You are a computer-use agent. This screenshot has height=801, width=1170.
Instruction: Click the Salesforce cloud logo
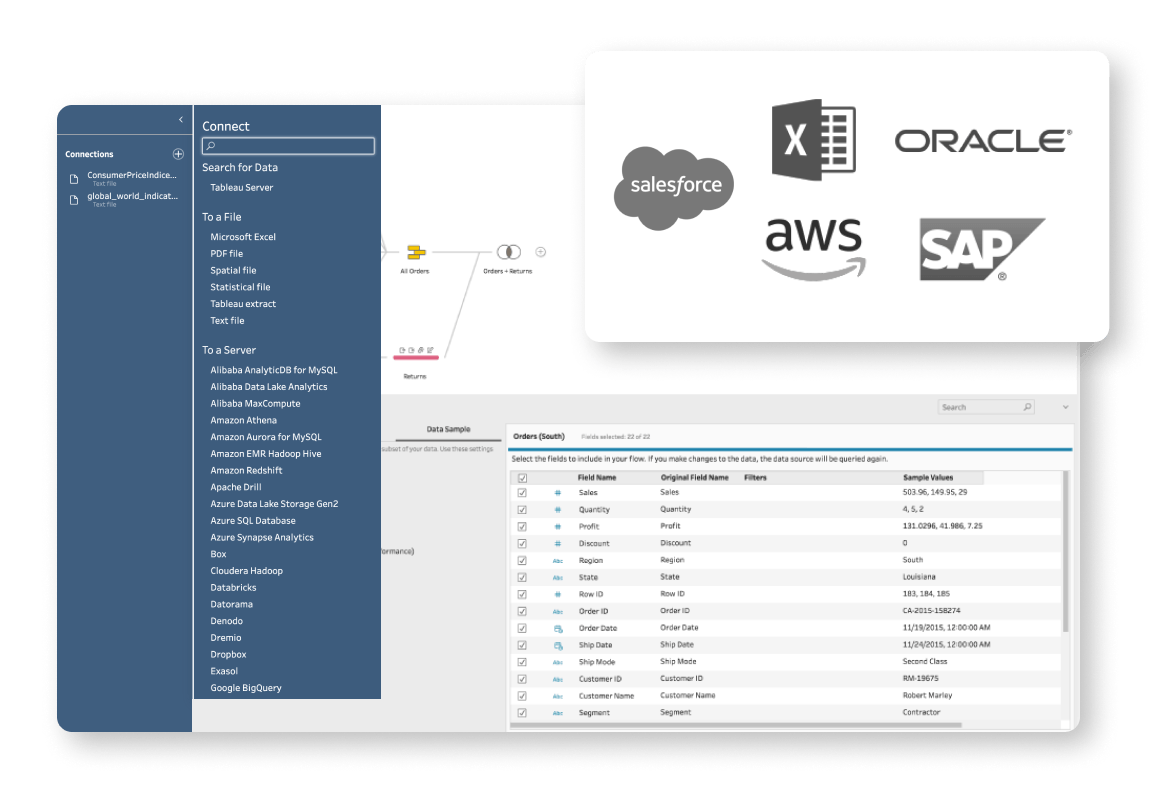pos(674,187)
